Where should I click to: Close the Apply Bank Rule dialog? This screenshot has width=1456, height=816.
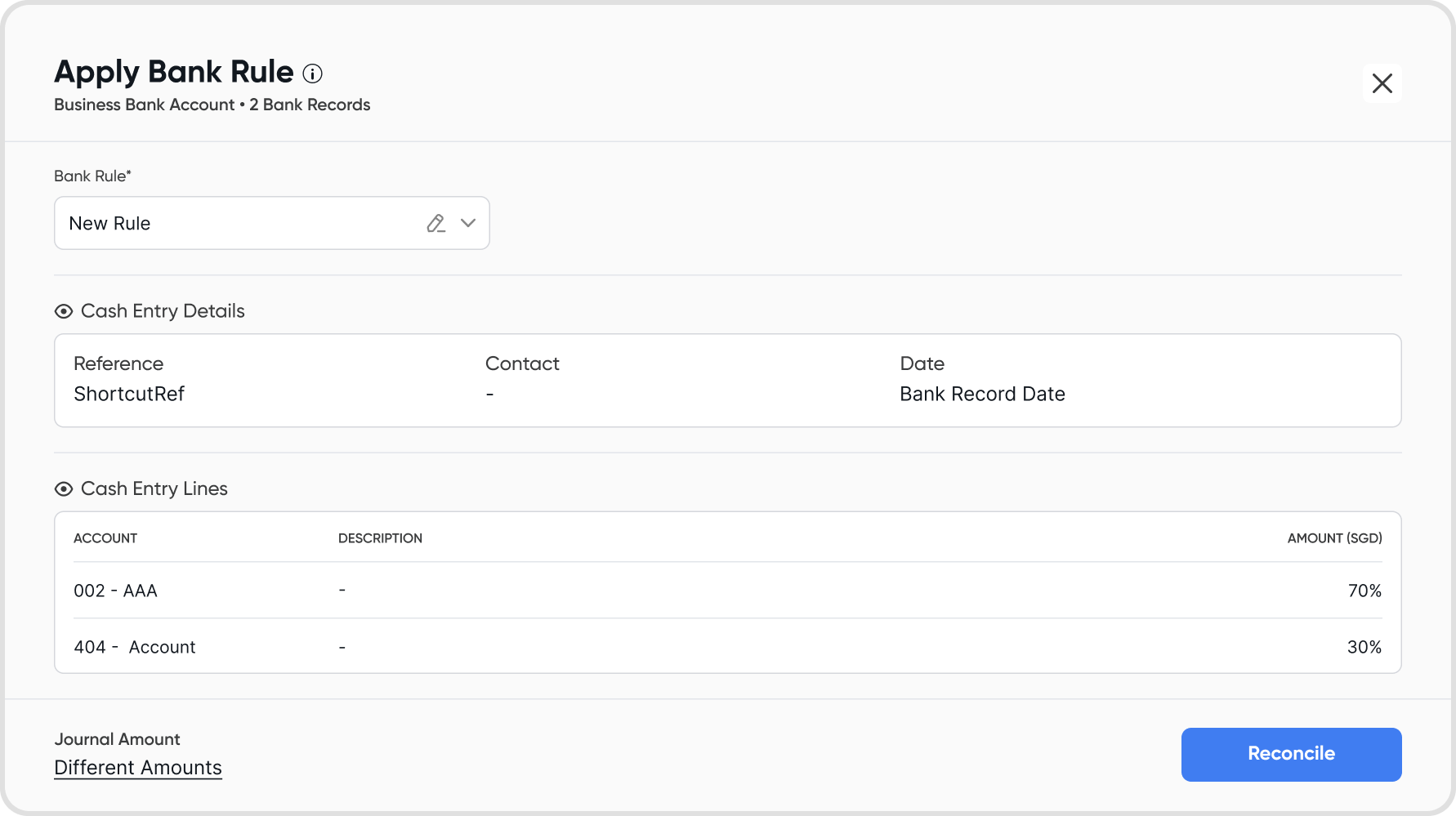pyautogui.click(x=1382, y=83)
